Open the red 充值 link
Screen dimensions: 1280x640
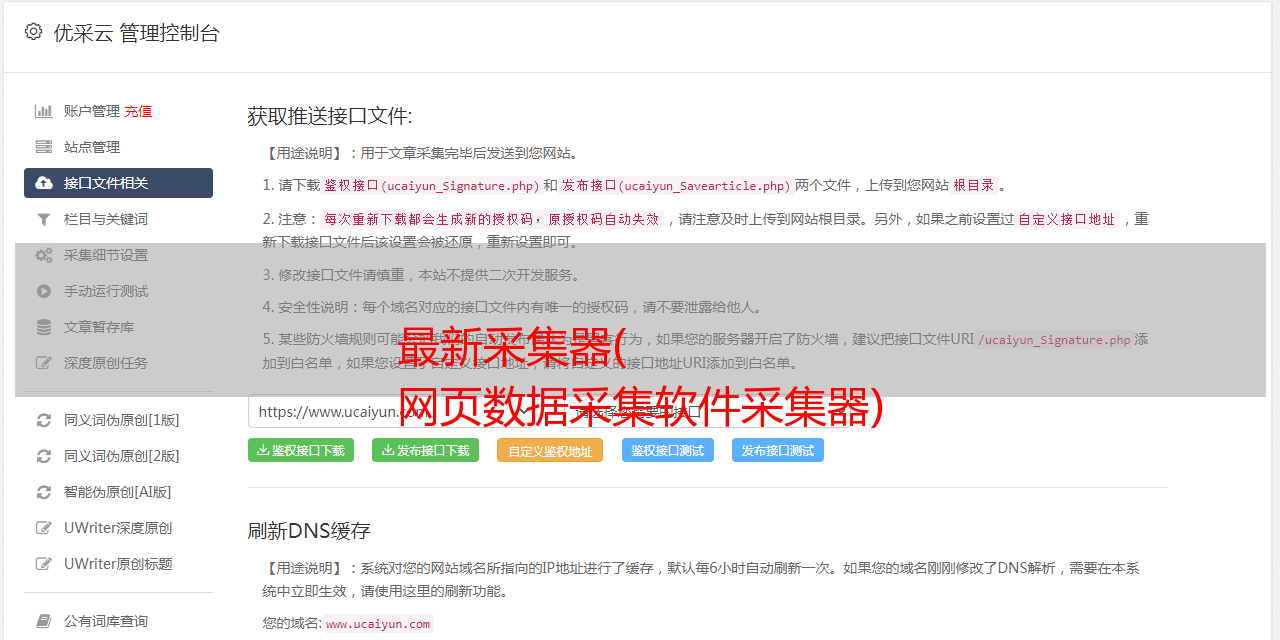pyautogui.click(x=138, y=111)
